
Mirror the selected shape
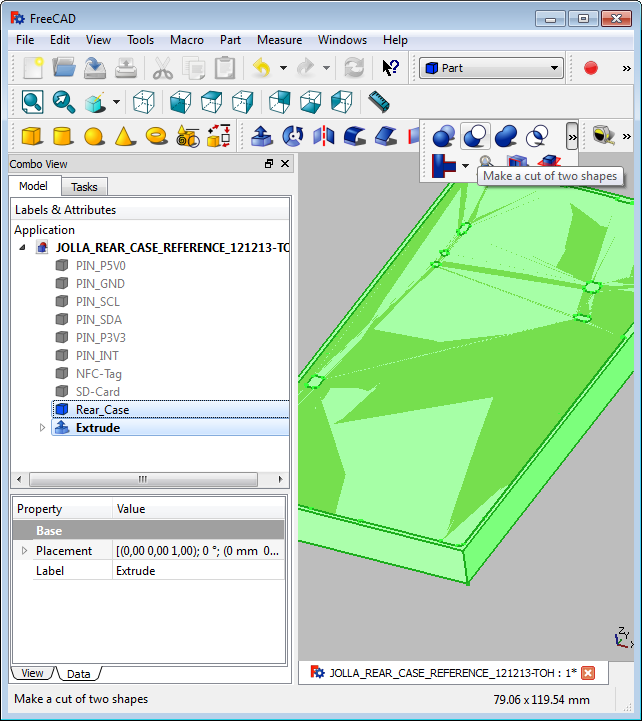click(x=324, y=136)
